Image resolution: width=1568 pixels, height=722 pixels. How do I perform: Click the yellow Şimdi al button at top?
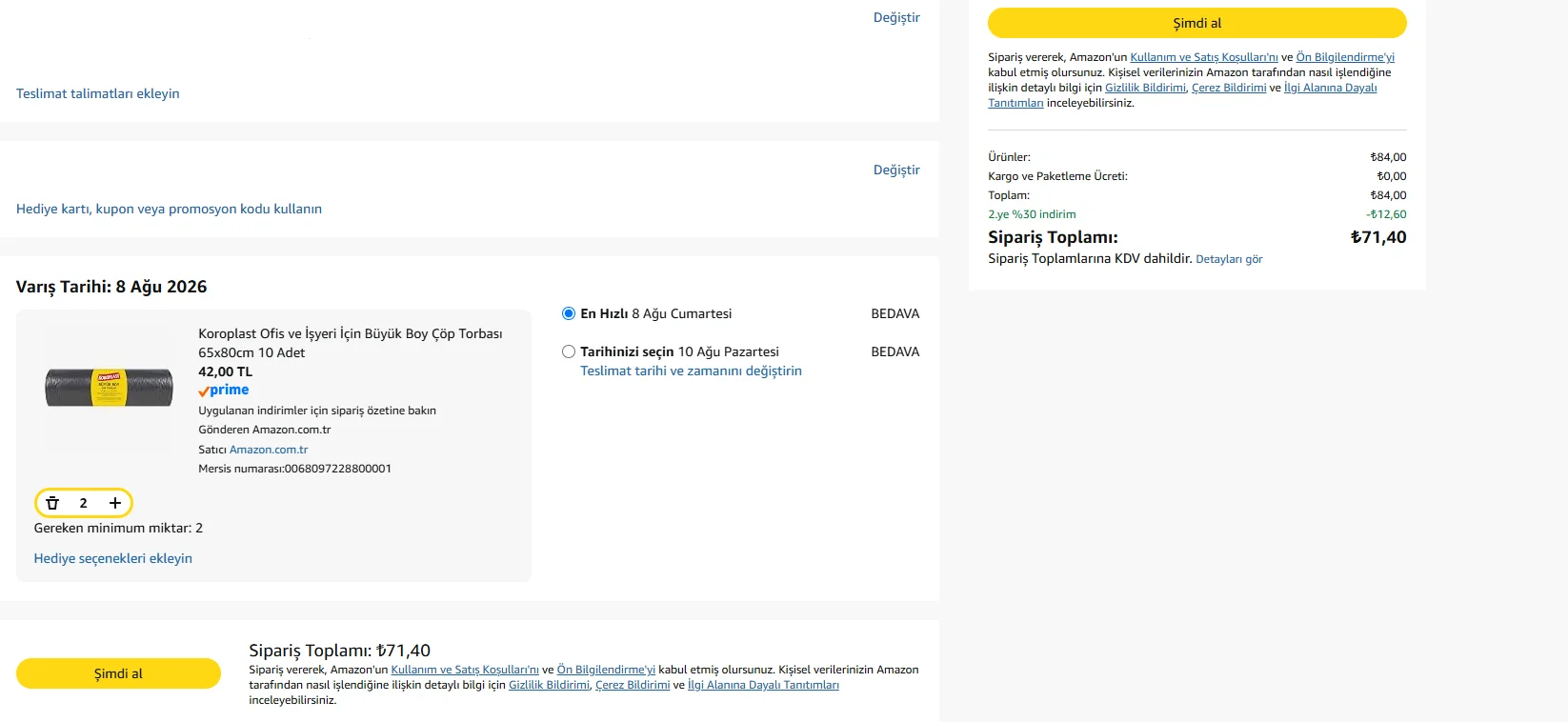(x=1196, y=23)
